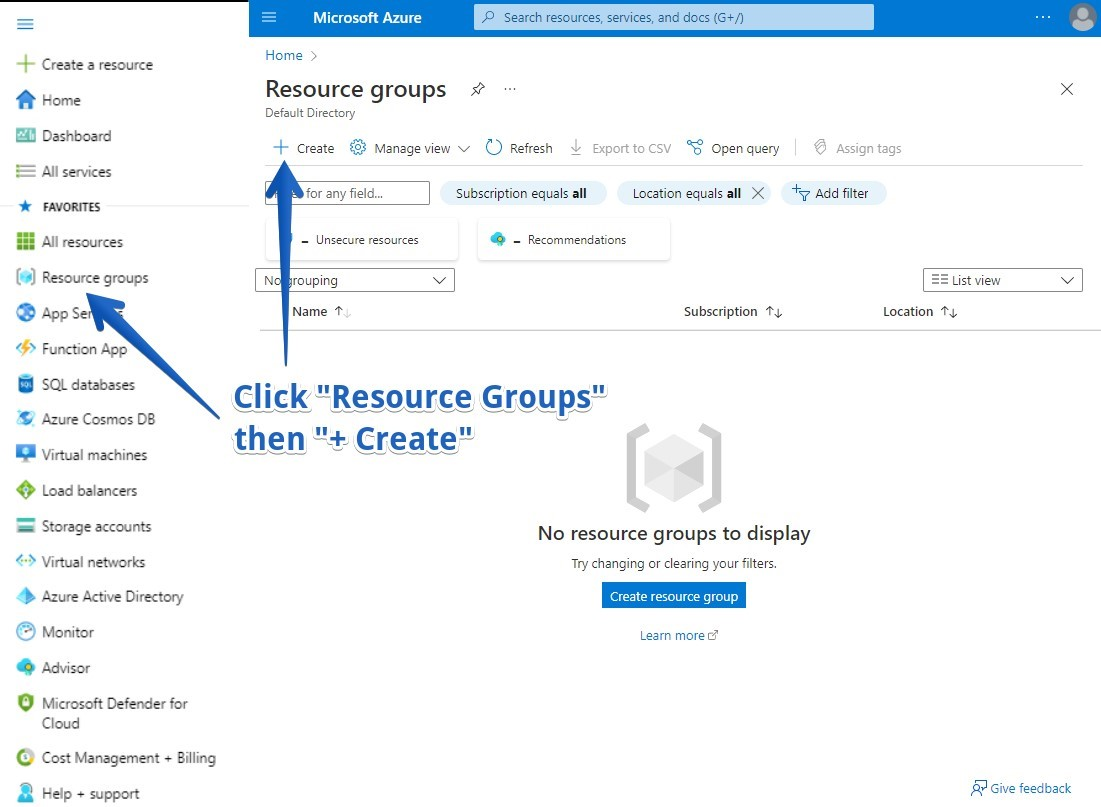Open the Azure portal hamburger menu

(x=269, y=18)
